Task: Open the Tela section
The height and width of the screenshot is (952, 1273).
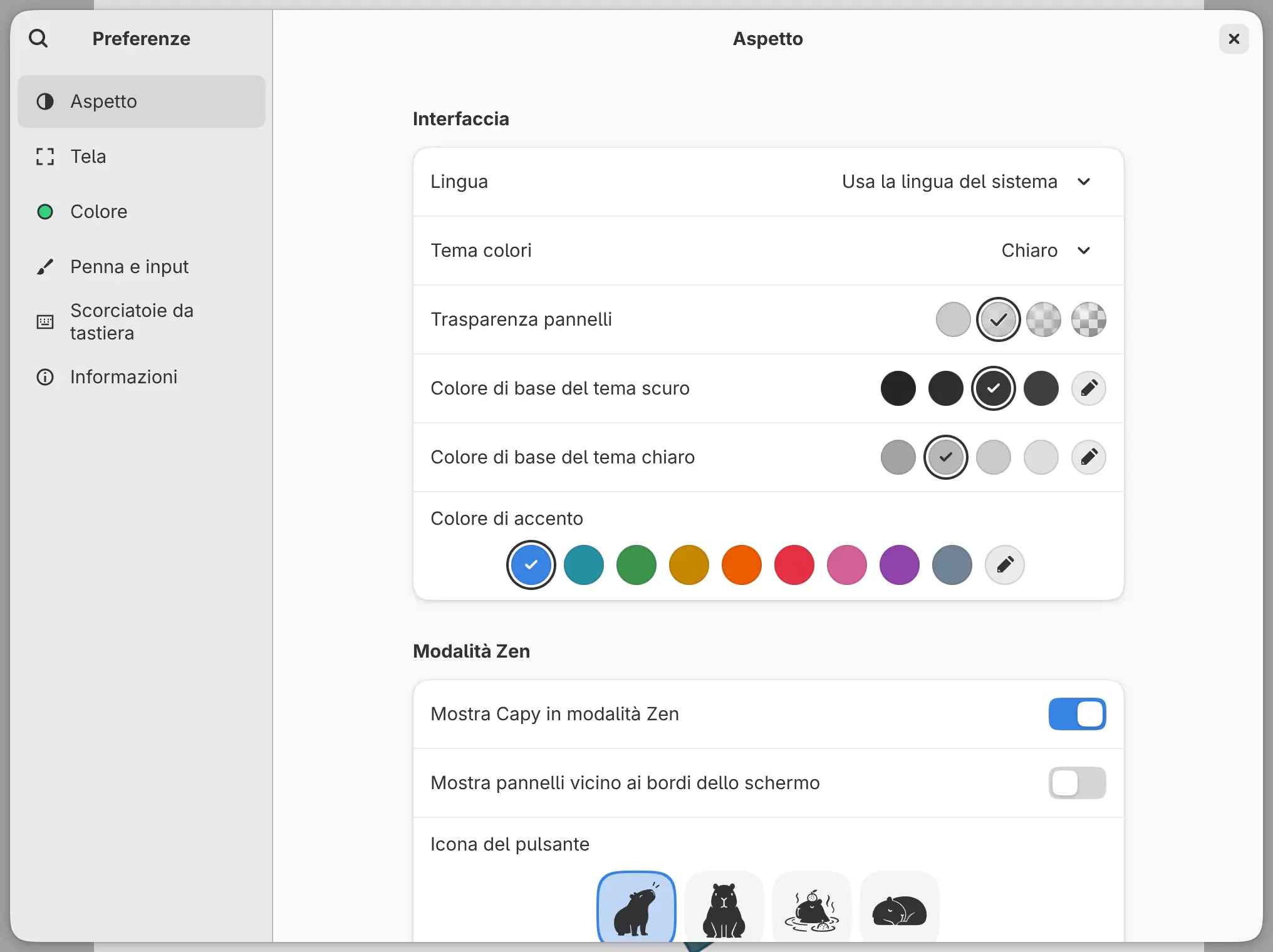Action: coord(142,157)
